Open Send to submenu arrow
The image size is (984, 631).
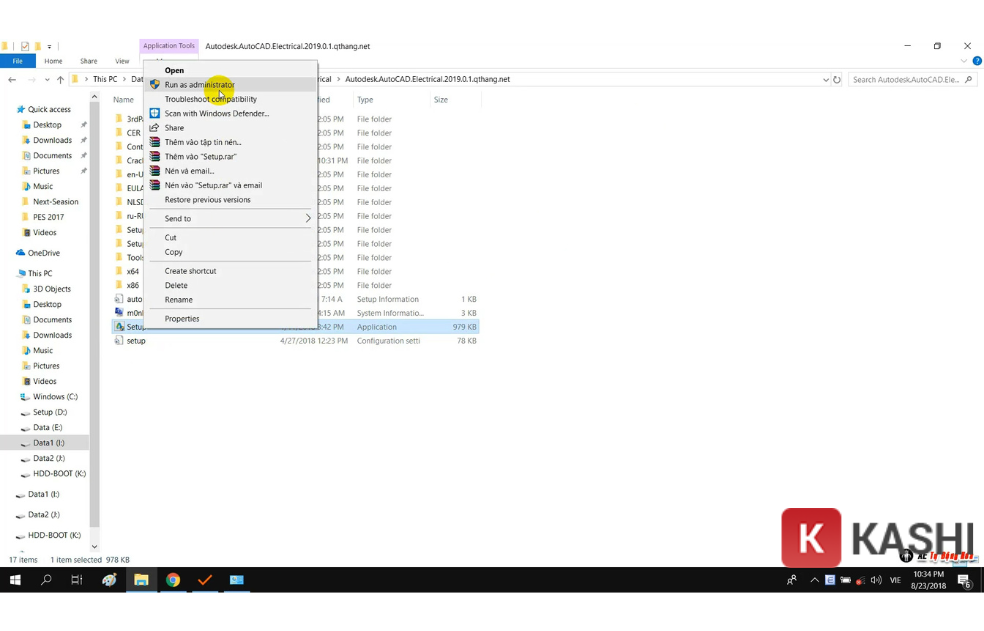pyautogui.click(x=308, y=218)
